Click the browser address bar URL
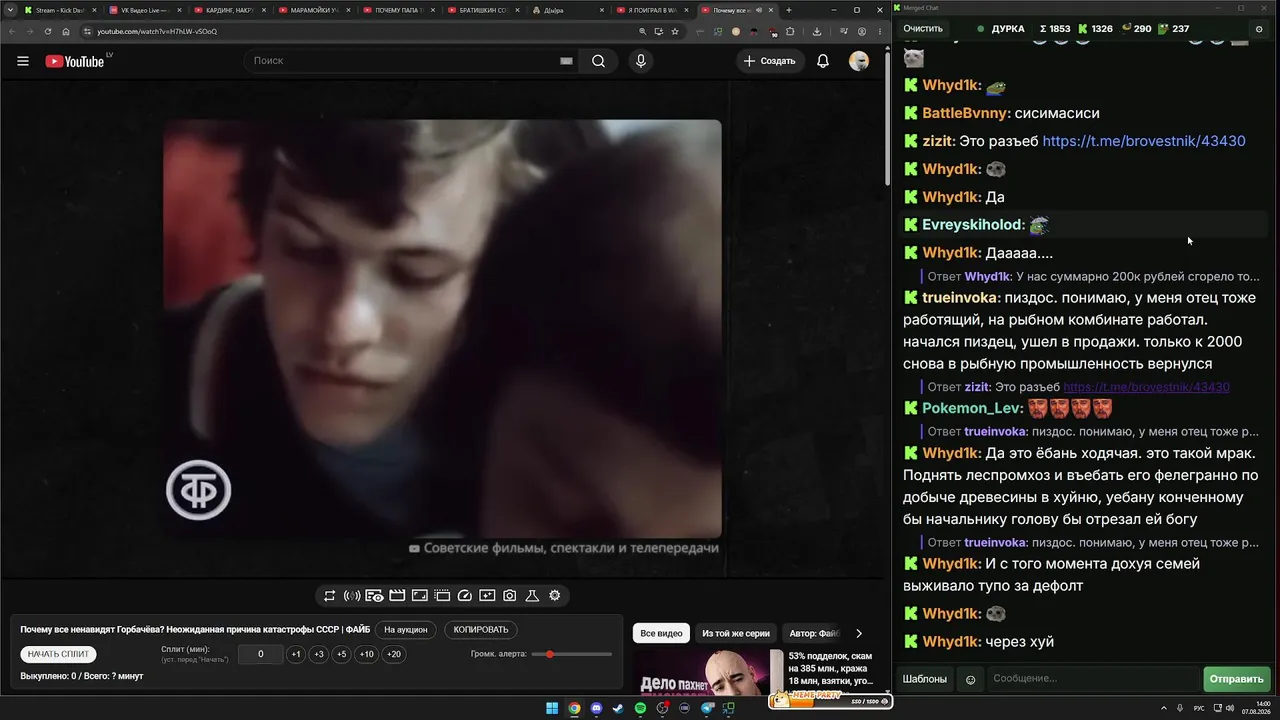 157,31
